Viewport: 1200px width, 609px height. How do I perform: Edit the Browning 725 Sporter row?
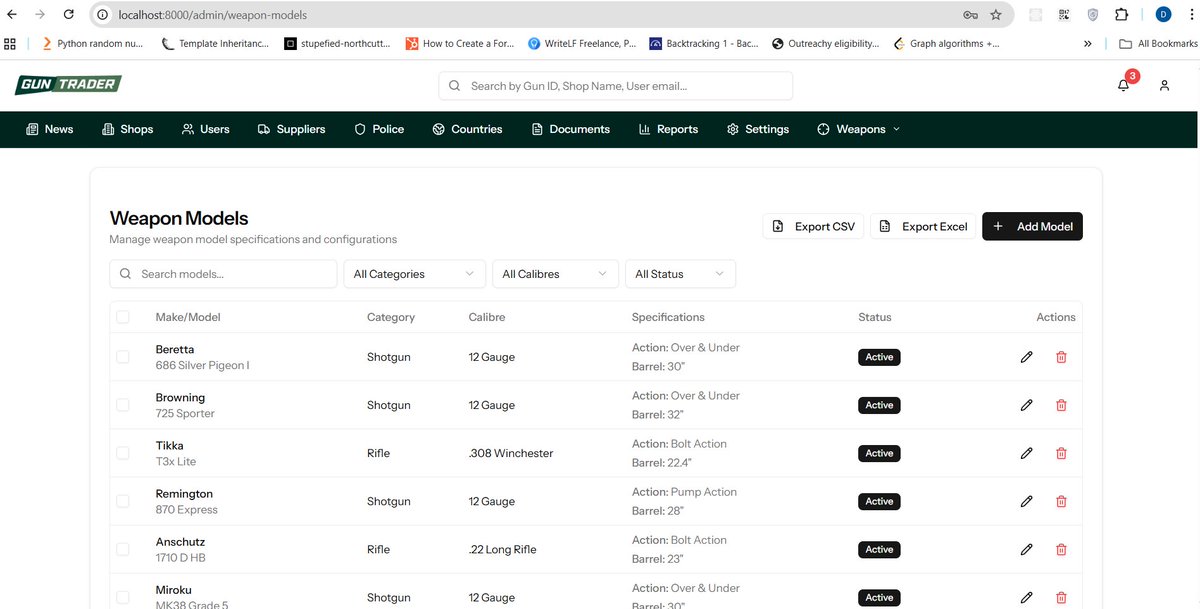click(1026, 405)
